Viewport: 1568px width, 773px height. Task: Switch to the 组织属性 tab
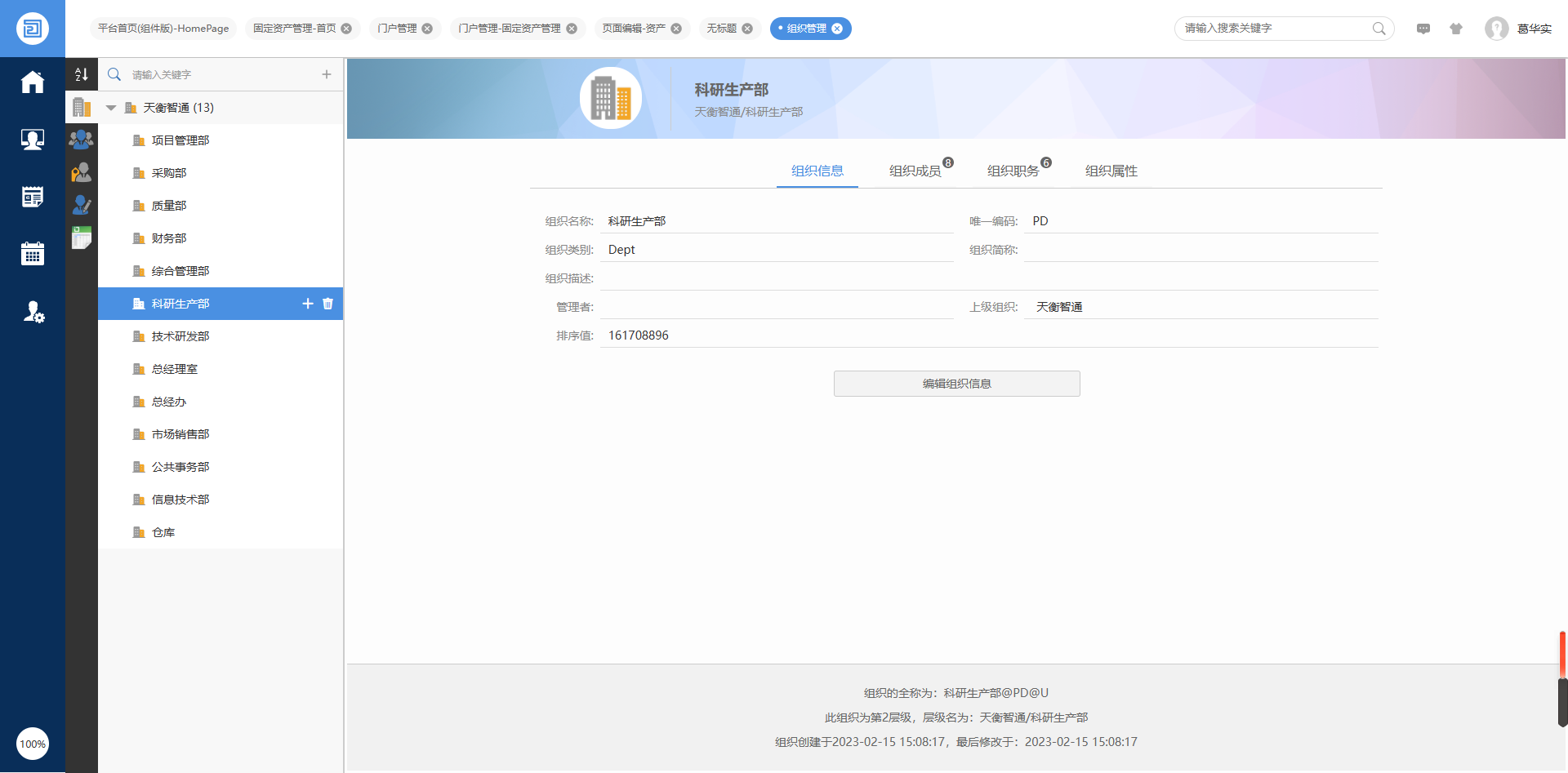tap(1111, 171)
